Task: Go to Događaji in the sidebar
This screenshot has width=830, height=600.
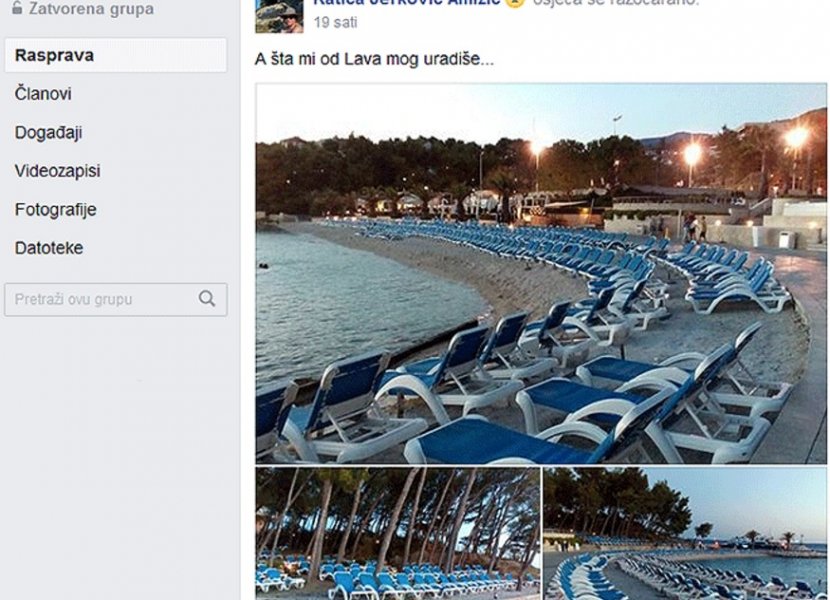Action: pyautogui.click(x=48, y=132)
